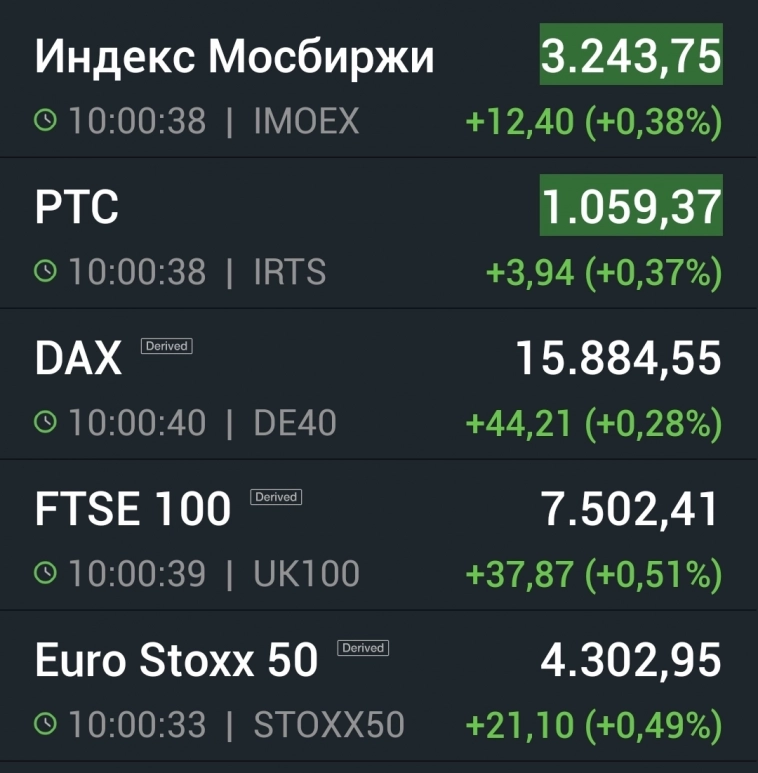Click the Euro Stoxx change +21,10 (+0,49%)
758x773 pixels.
point(594,724)
